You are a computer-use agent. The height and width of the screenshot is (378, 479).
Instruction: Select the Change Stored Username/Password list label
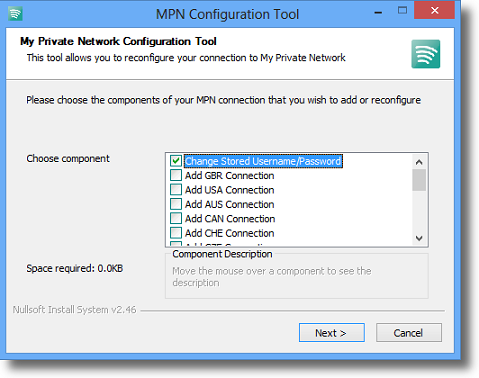pos(263,161)
